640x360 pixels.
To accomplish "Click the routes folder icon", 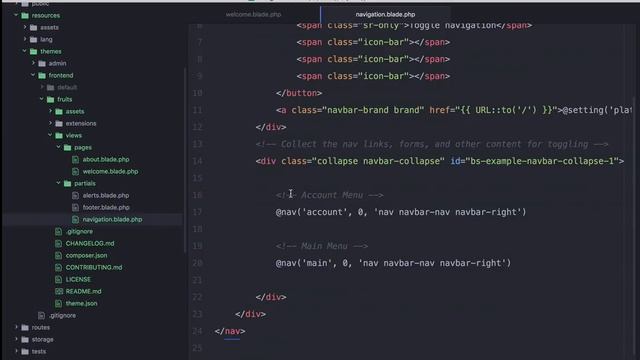I will pos(25,327).
